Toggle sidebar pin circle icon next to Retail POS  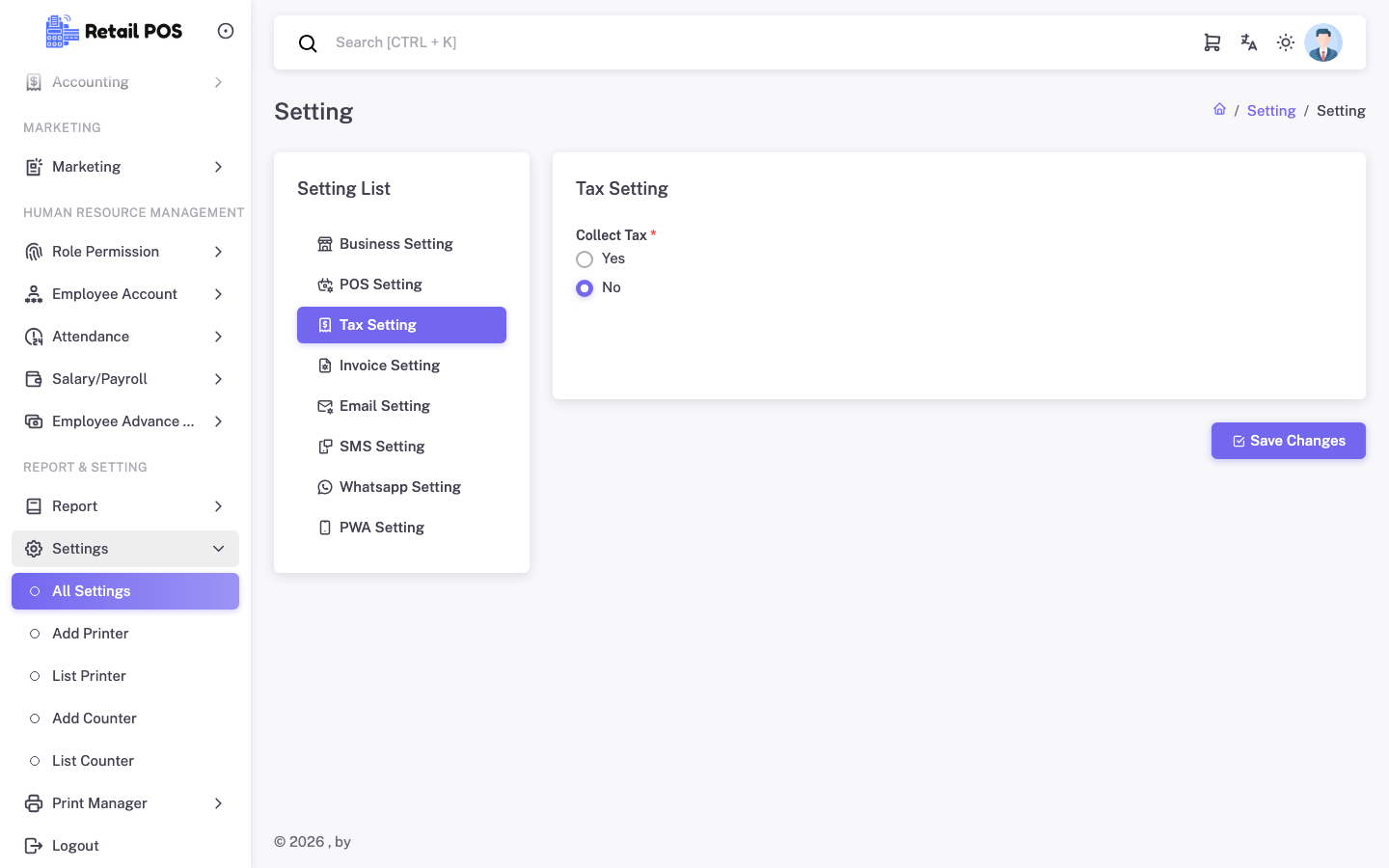[226, 31]
